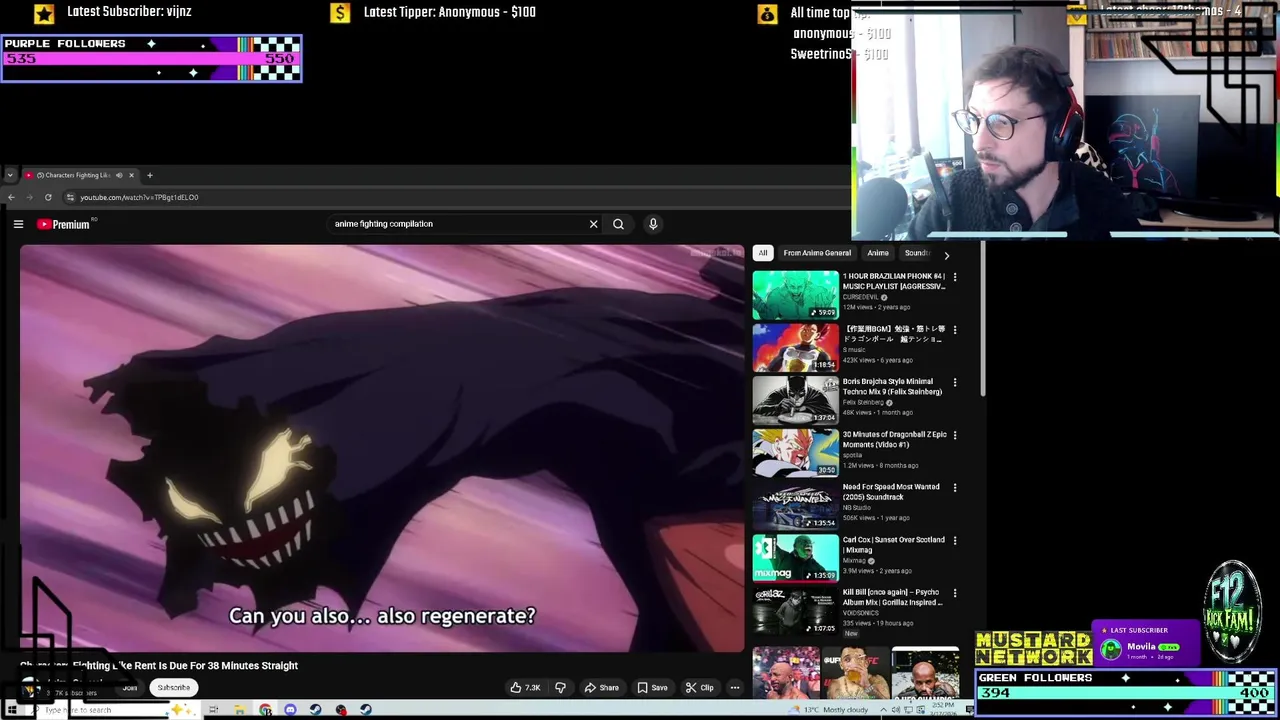Dislike the video with thumbs down
The image size is (1280, 720).
click(x=560, y=687)
